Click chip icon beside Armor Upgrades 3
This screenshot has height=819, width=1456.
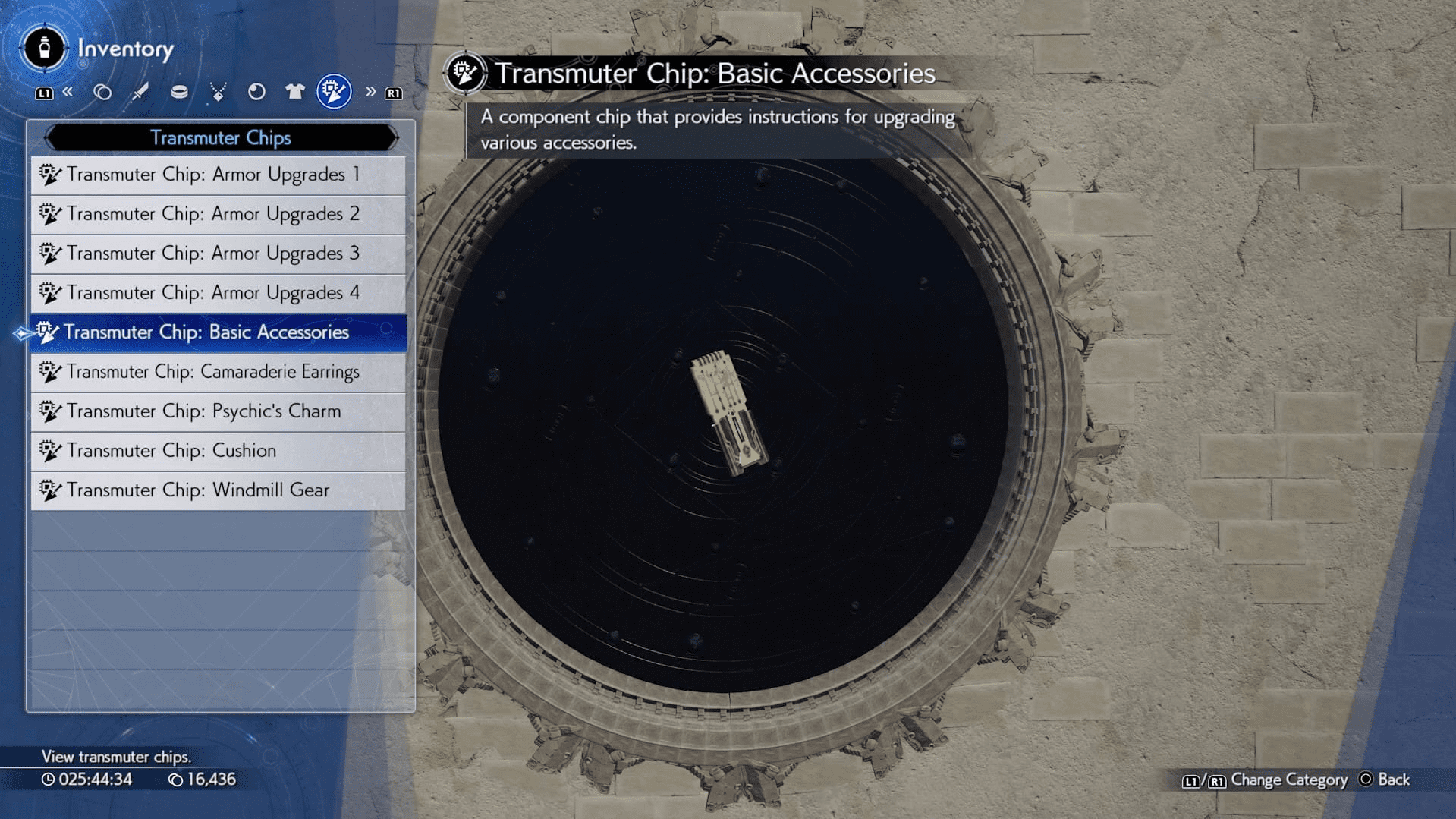pos(50,254)
